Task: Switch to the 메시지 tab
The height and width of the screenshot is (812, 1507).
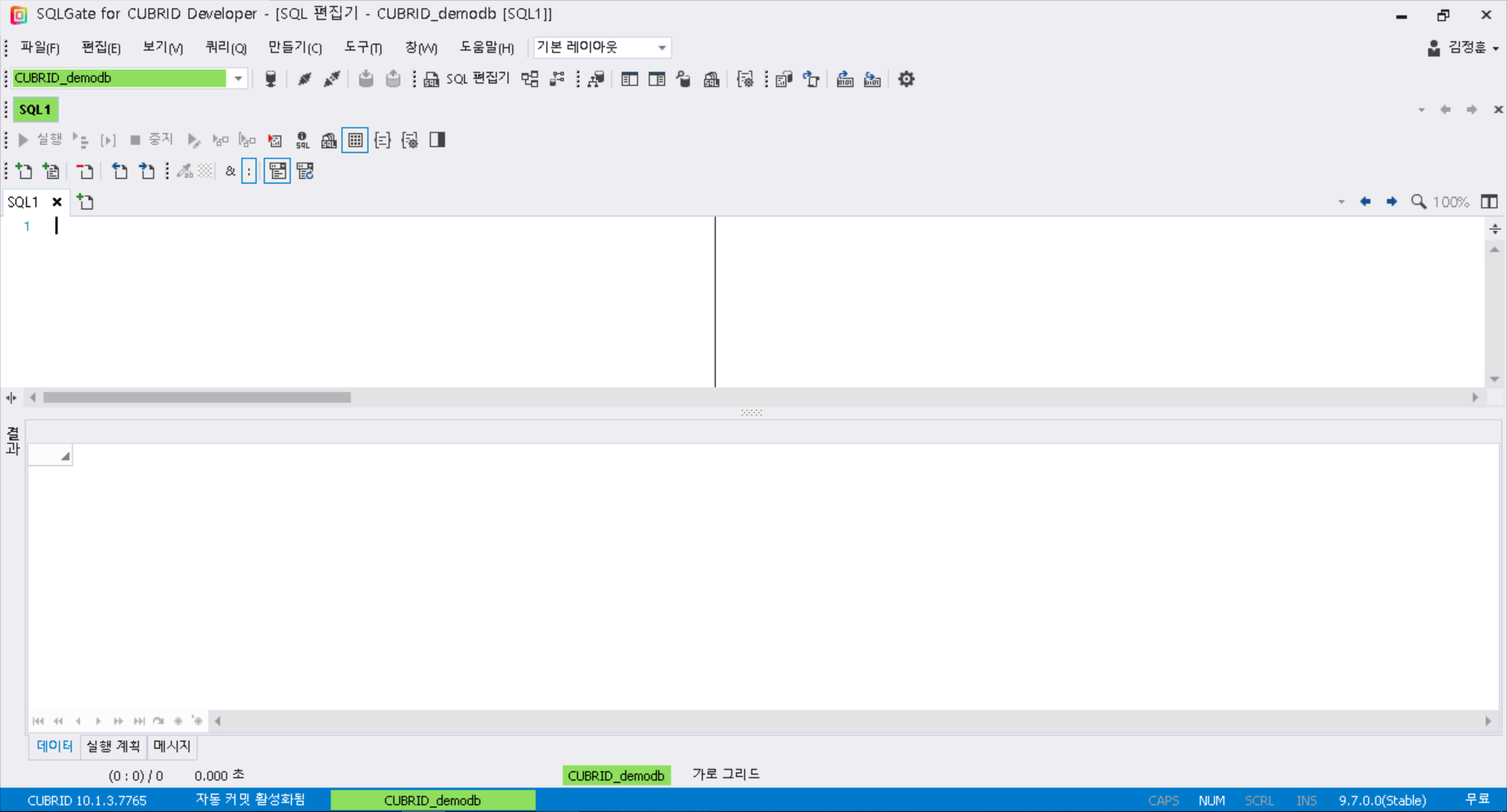Action: [x=172, y=746]
